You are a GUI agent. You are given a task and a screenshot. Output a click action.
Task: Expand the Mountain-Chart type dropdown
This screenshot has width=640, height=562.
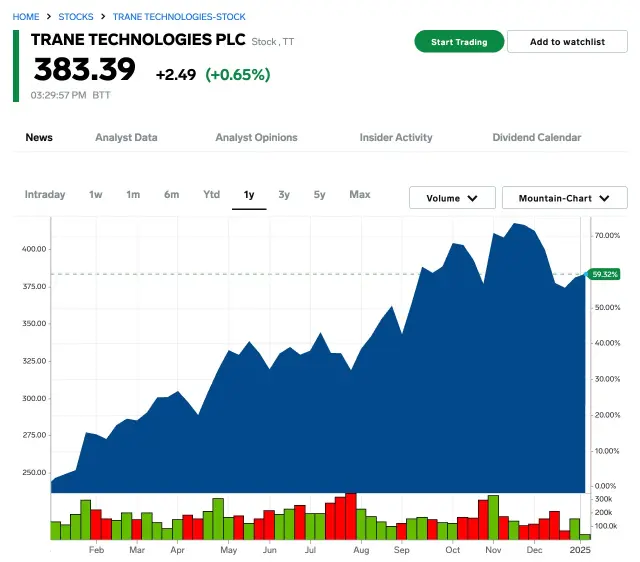[564, 198]
